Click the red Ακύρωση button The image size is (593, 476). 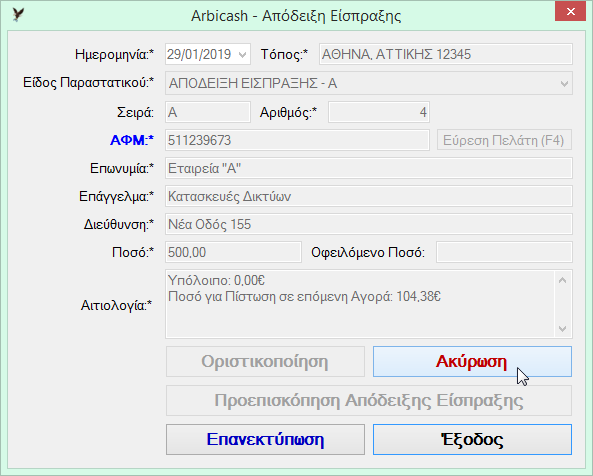point(472,361)
